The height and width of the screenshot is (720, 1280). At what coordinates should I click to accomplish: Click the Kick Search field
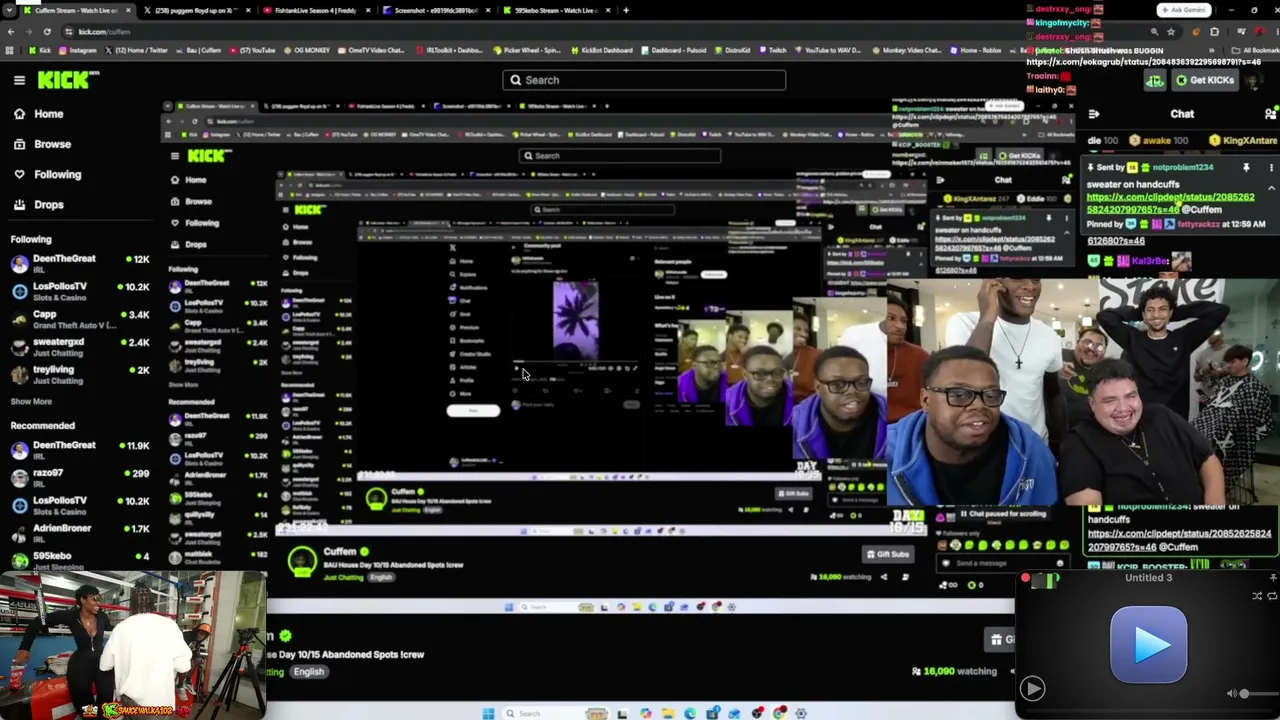pyautogui.click(x=644, y=80)
